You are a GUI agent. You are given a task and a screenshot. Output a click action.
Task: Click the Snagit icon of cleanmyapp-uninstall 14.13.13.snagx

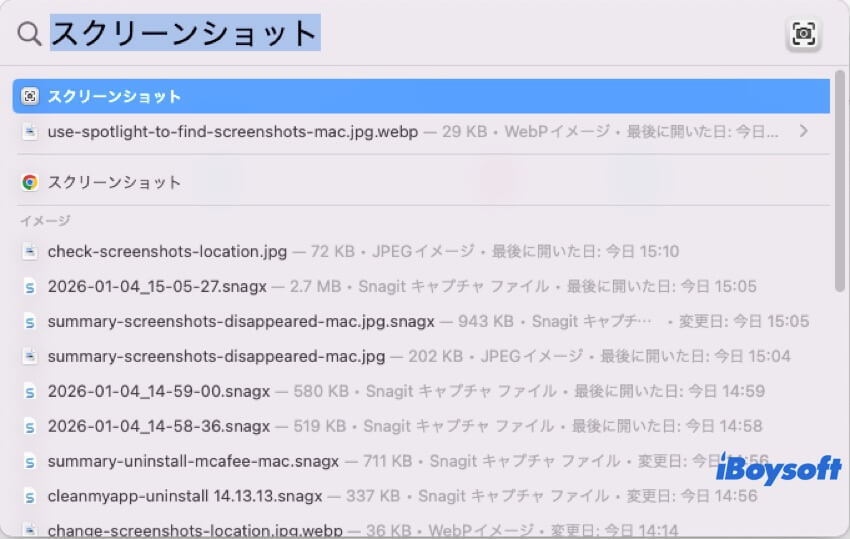point(30,496)
